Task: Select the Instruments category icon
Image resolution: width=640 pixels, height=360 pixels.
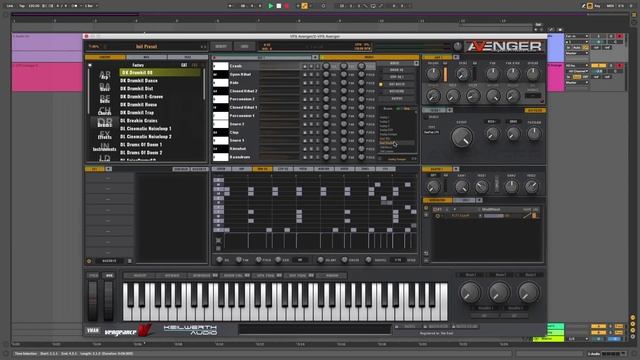Action: tap(105, 147)
